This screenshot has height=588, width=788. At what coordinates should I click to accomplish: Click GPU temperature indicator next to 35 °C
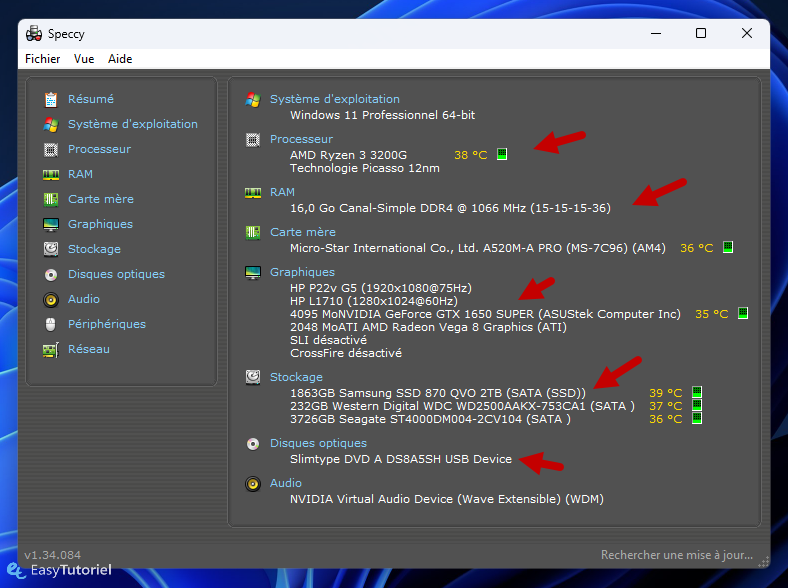pos(743,313)
